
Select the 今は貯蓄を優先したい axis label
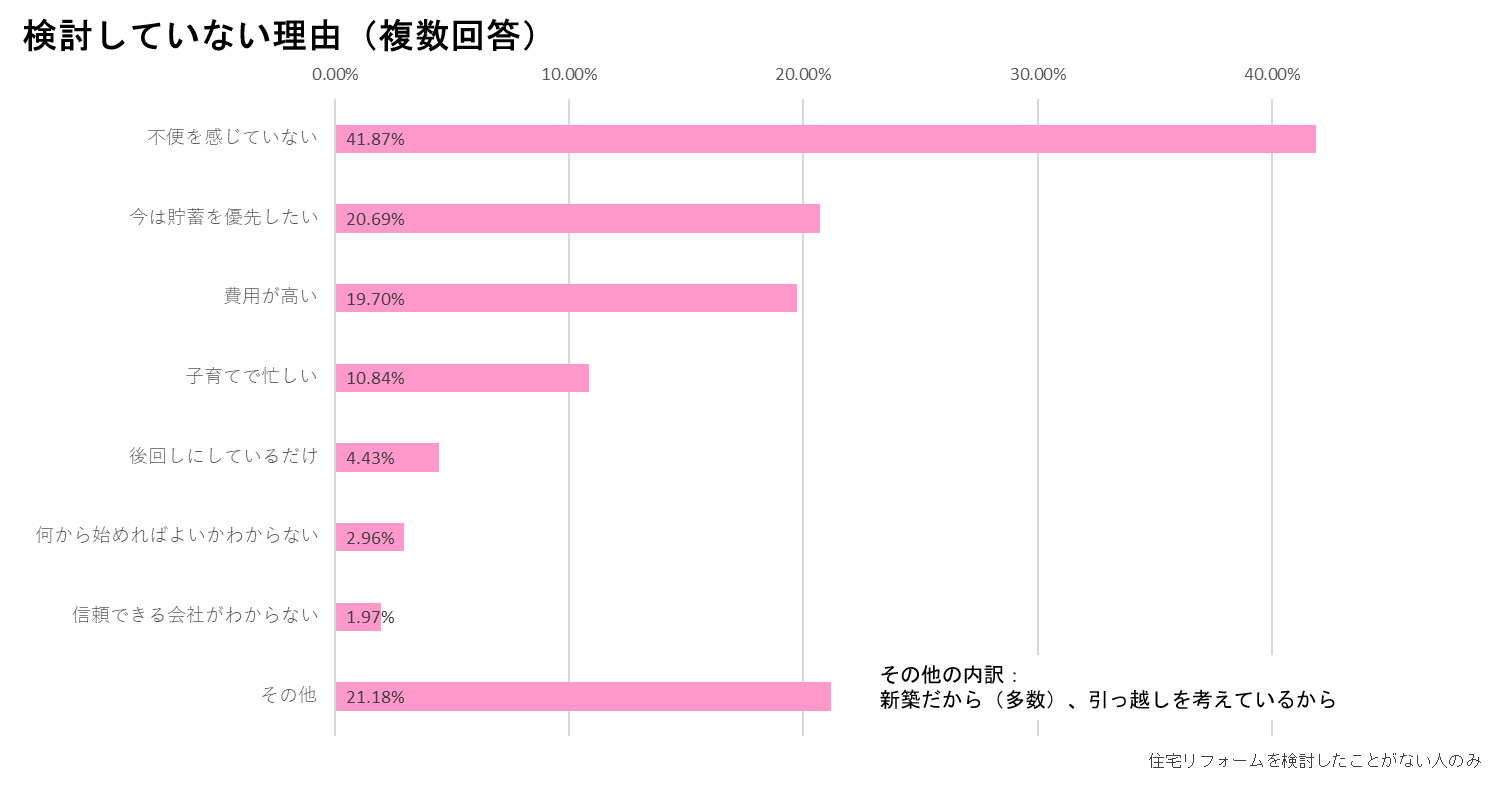223,217
